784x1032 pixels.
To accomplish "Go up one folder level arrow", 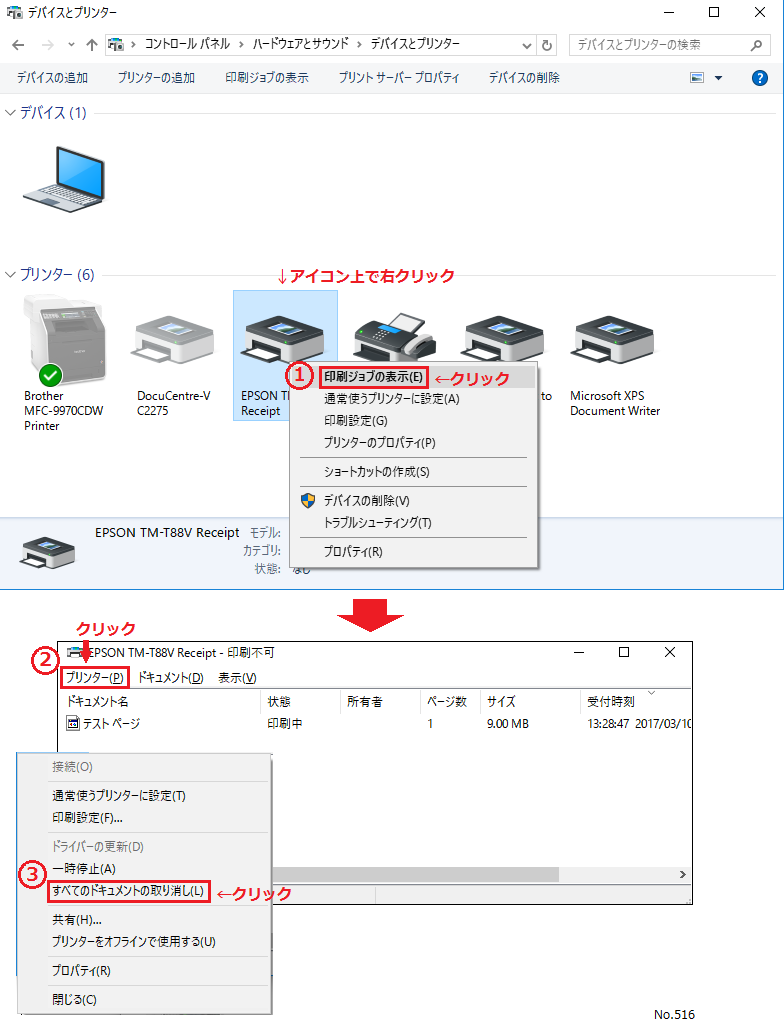I will [92, 45].
